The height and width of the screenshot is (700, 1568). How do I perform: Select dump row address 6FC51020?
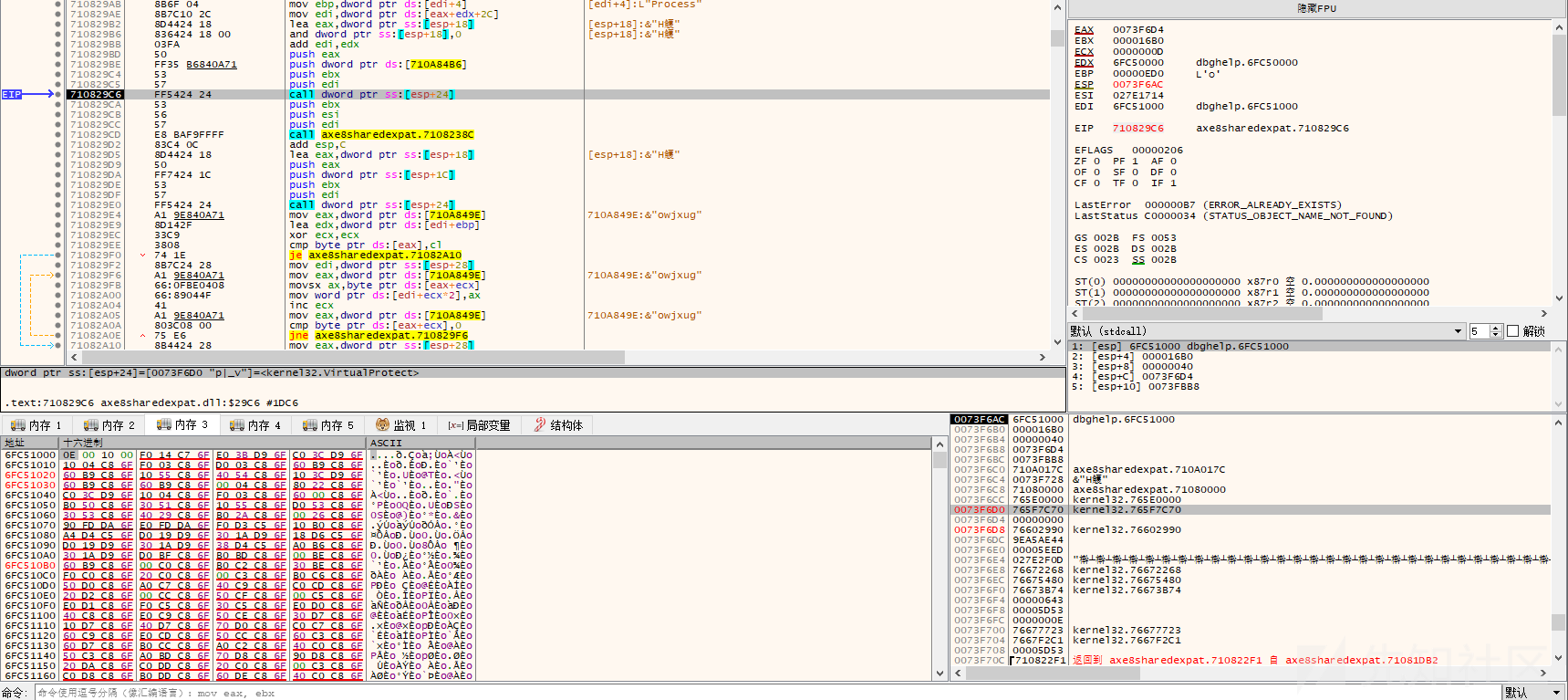coord(30,475)
